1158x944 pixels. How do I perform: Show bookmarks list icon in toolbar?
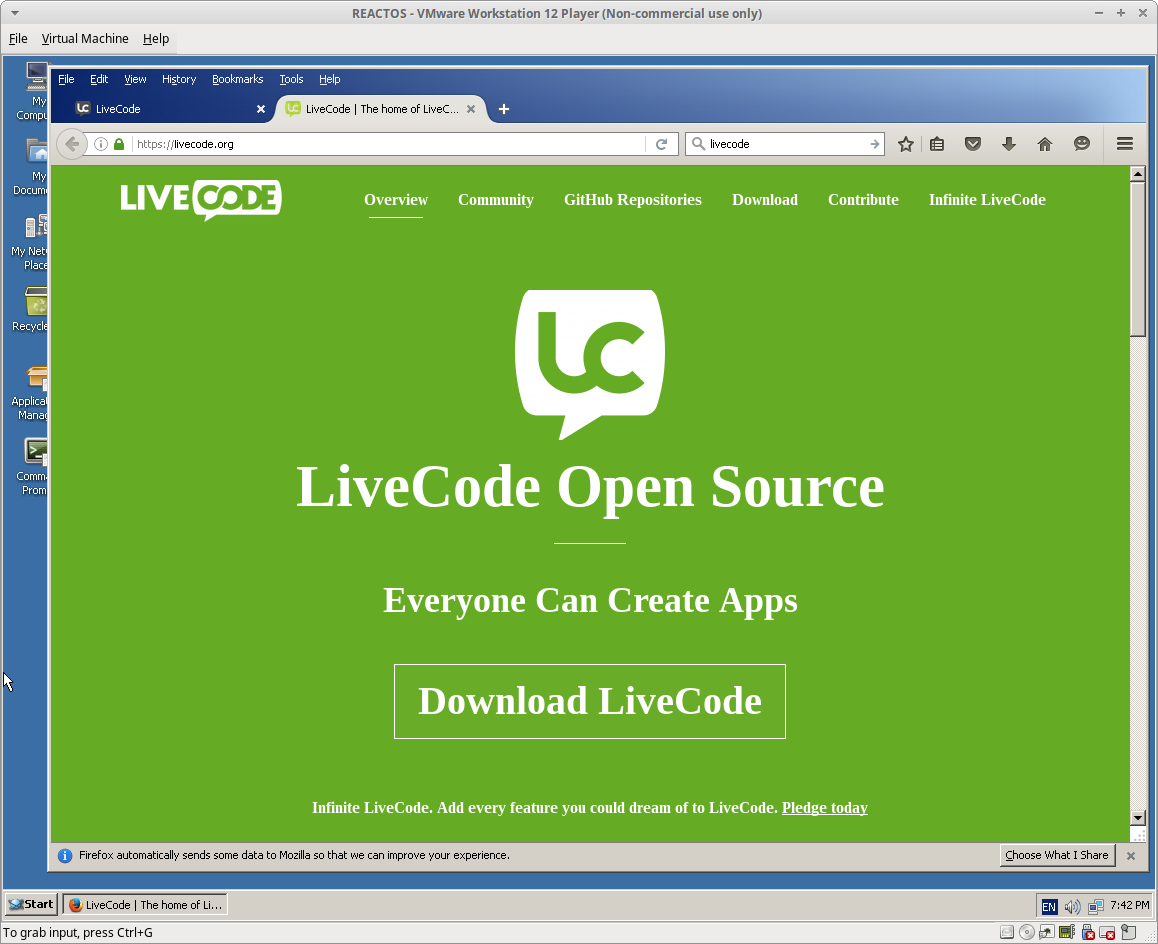(x=937, y=144)
